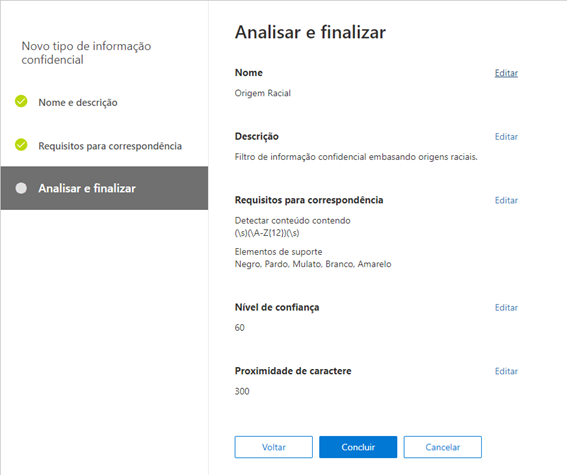Select Analisar e finalizar step in sidebar
This screenshot has height=475, width=567.
pyautogui.click(x=105, y=188)
